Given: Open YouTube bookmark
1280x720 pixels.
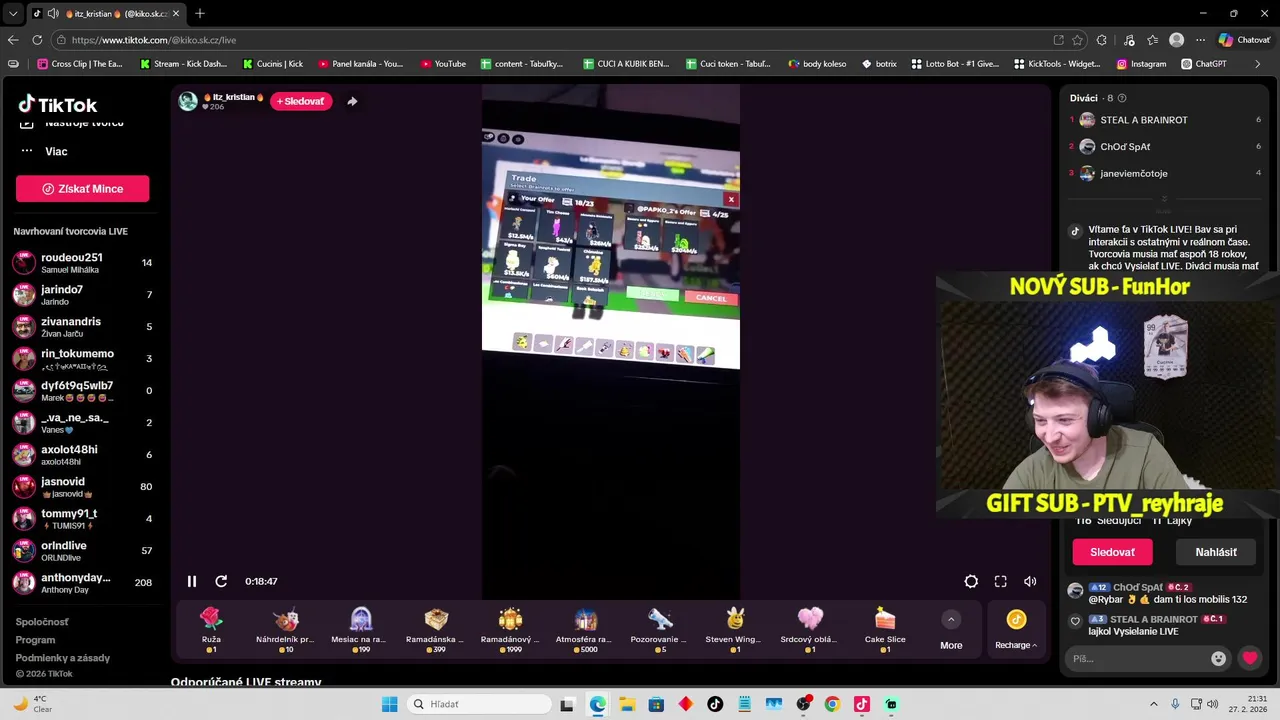Looking at the screenshot, I should pyautogui.click(x=443, y=64).
